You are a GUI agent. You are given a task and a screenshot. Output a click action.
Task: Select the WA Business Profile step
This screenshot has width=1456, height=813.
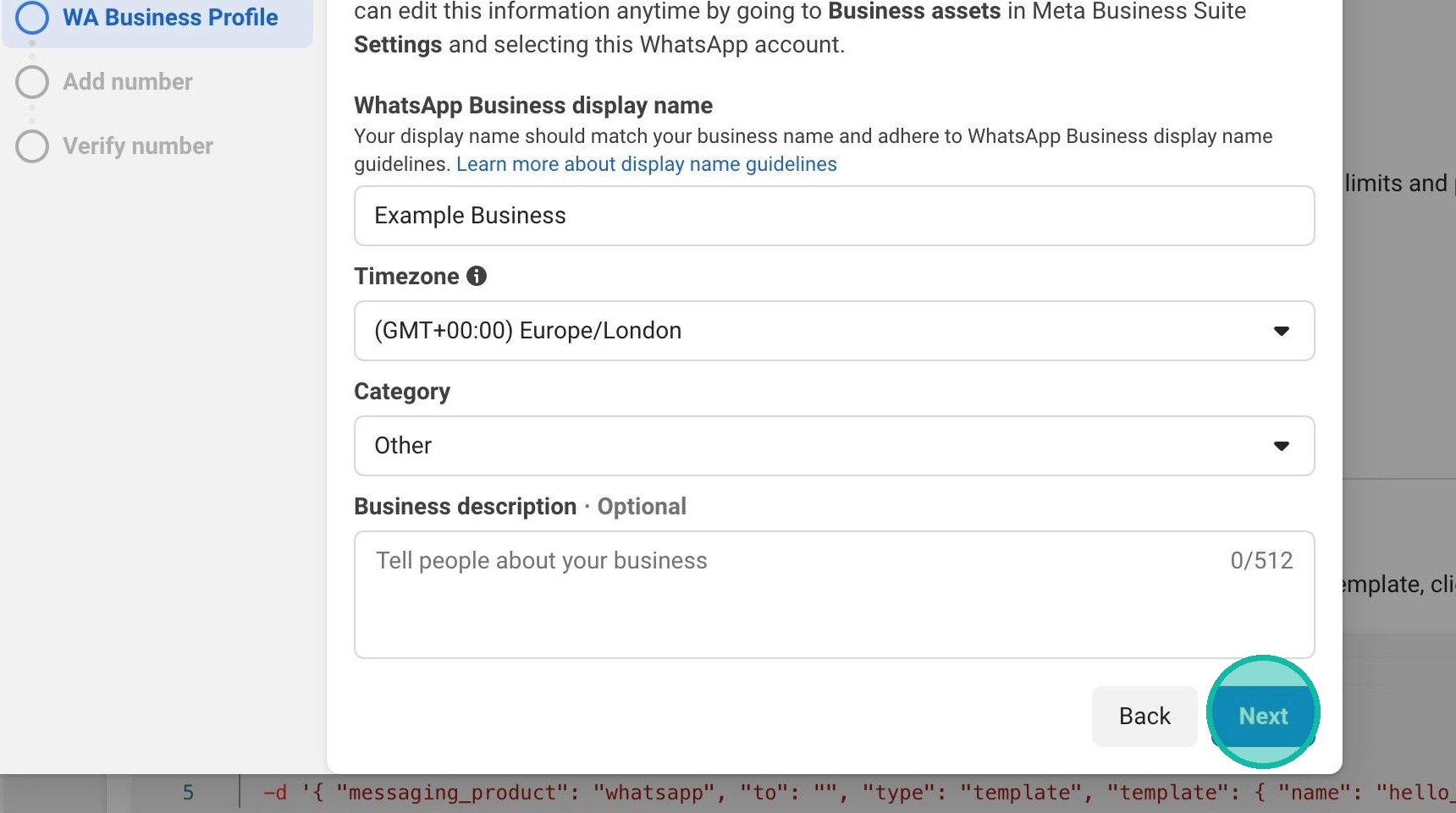(169, 17)
